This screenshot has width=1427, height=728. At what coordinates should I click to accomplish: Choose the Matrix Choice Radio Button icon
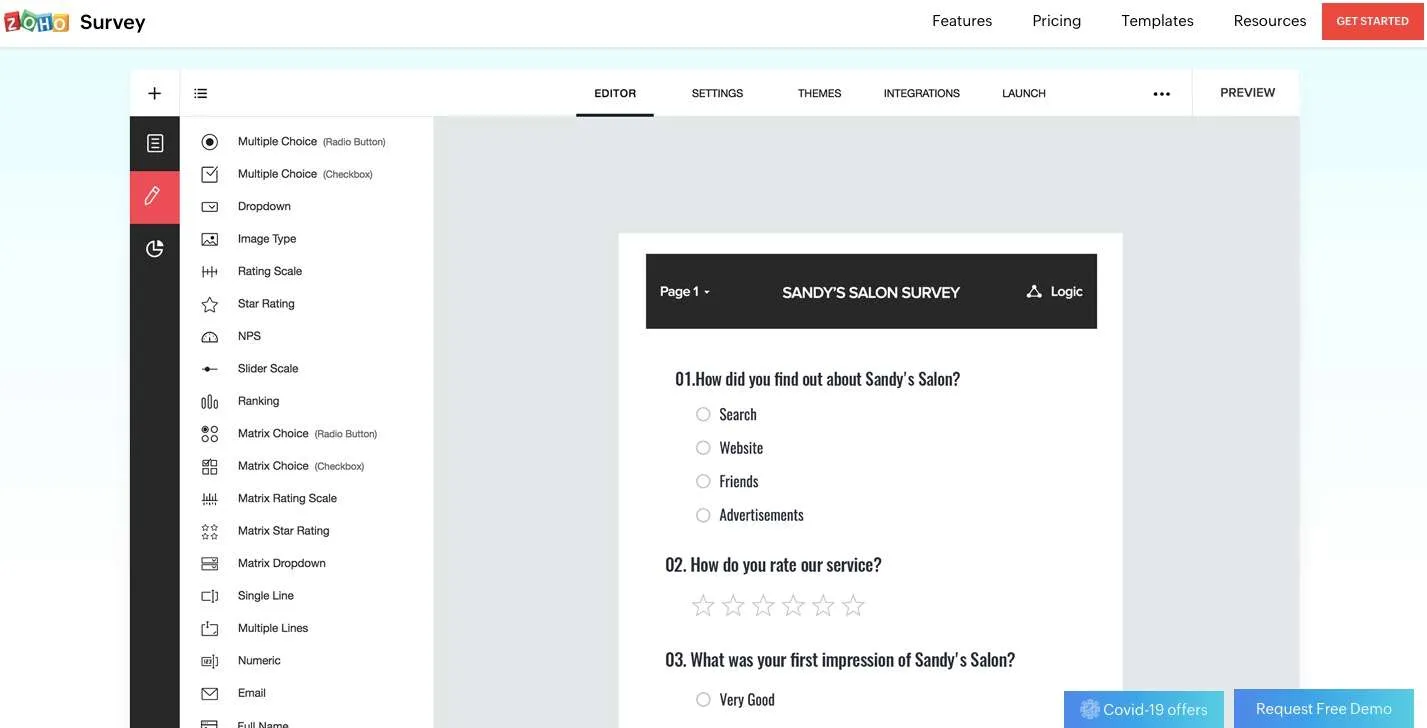click(210, 434)
